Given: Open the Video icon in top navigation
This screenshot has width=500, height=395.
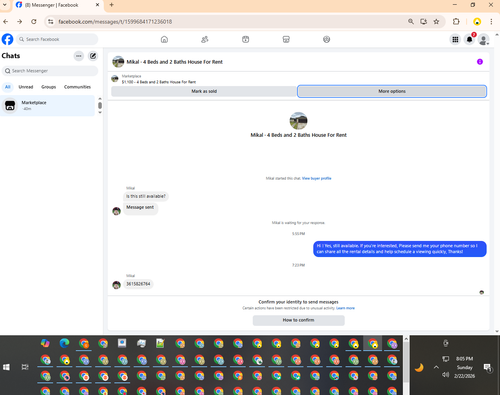Looking at the screenshot, I should click(245, 39).
